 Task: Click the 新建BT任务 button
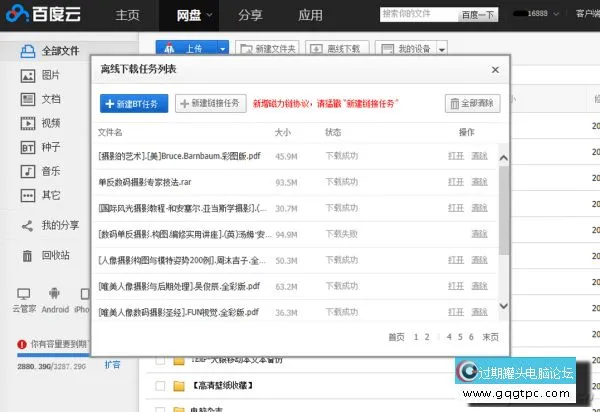[134, 104]
